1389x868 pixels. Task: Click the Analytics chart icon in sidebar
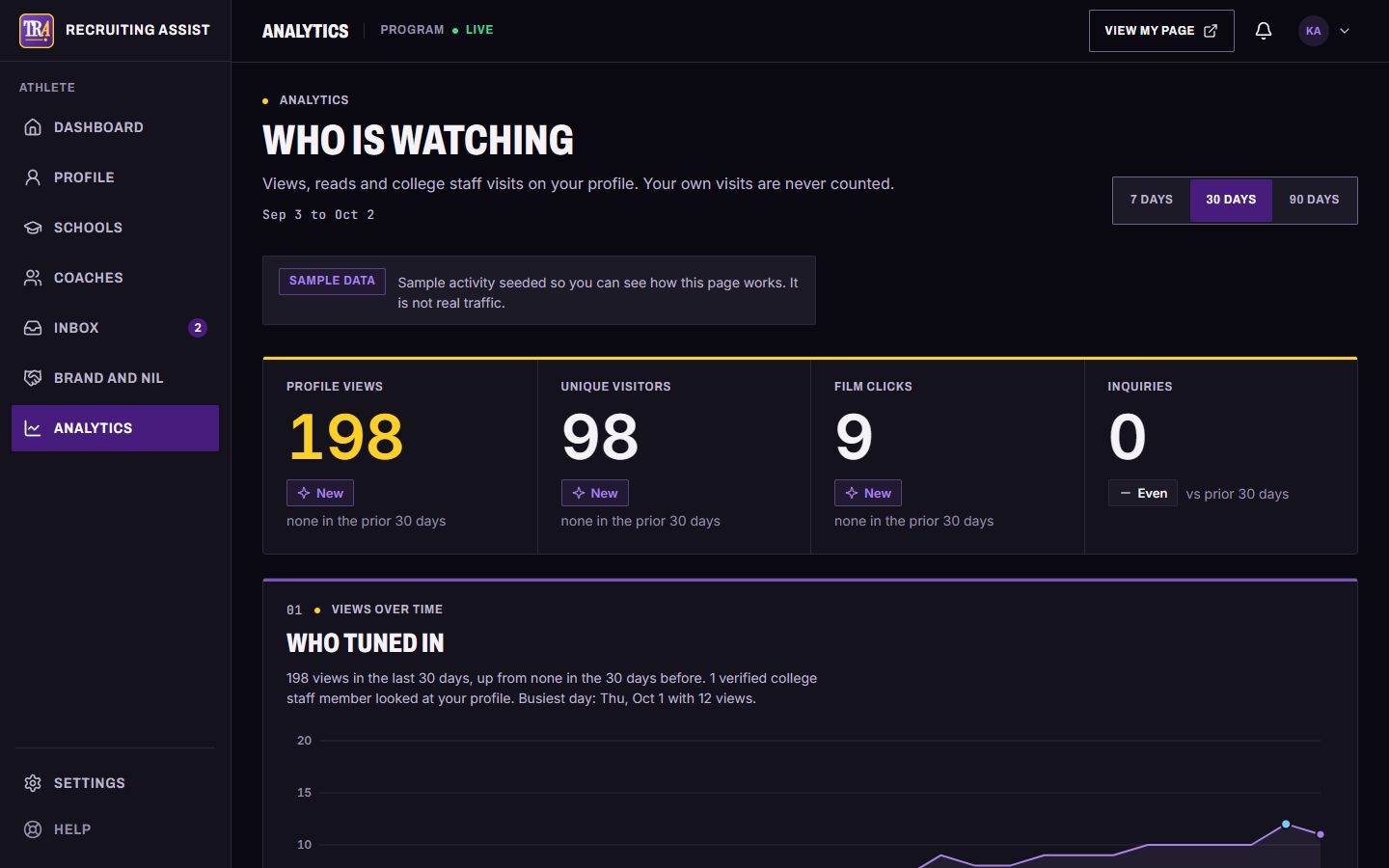[33, 428]
